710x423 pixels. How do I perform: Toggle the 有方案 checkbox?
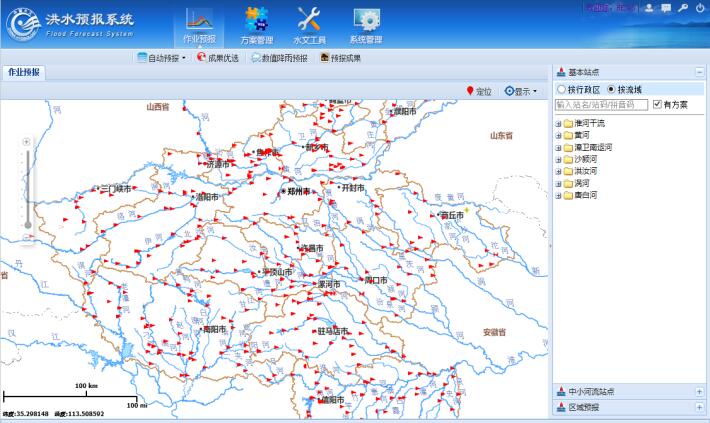coord(657,104)
